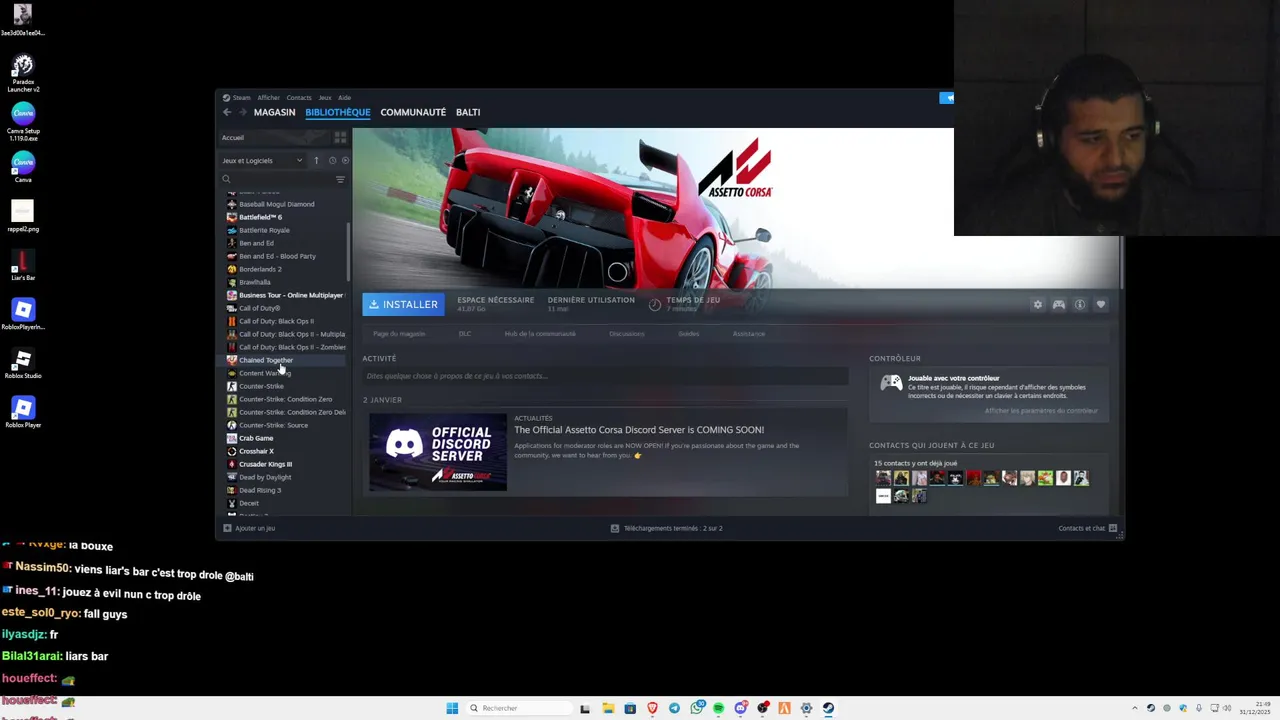Click the game info icon

tap(1080, 304)
